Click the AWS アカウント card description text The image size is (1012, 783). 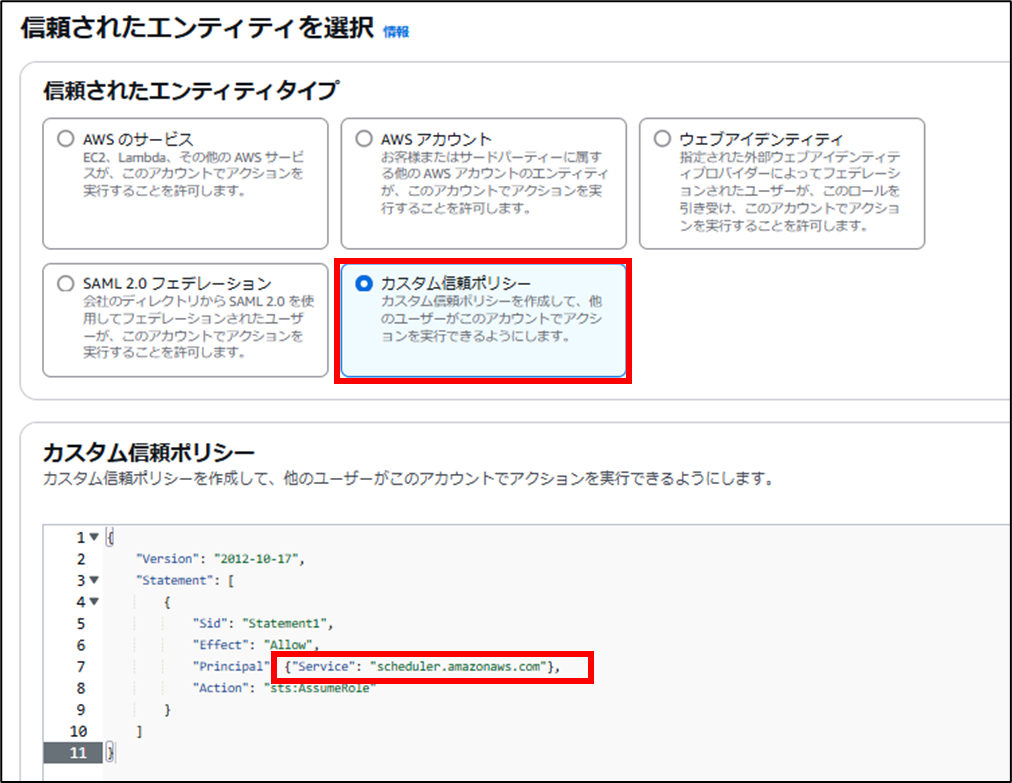point(494,183)
